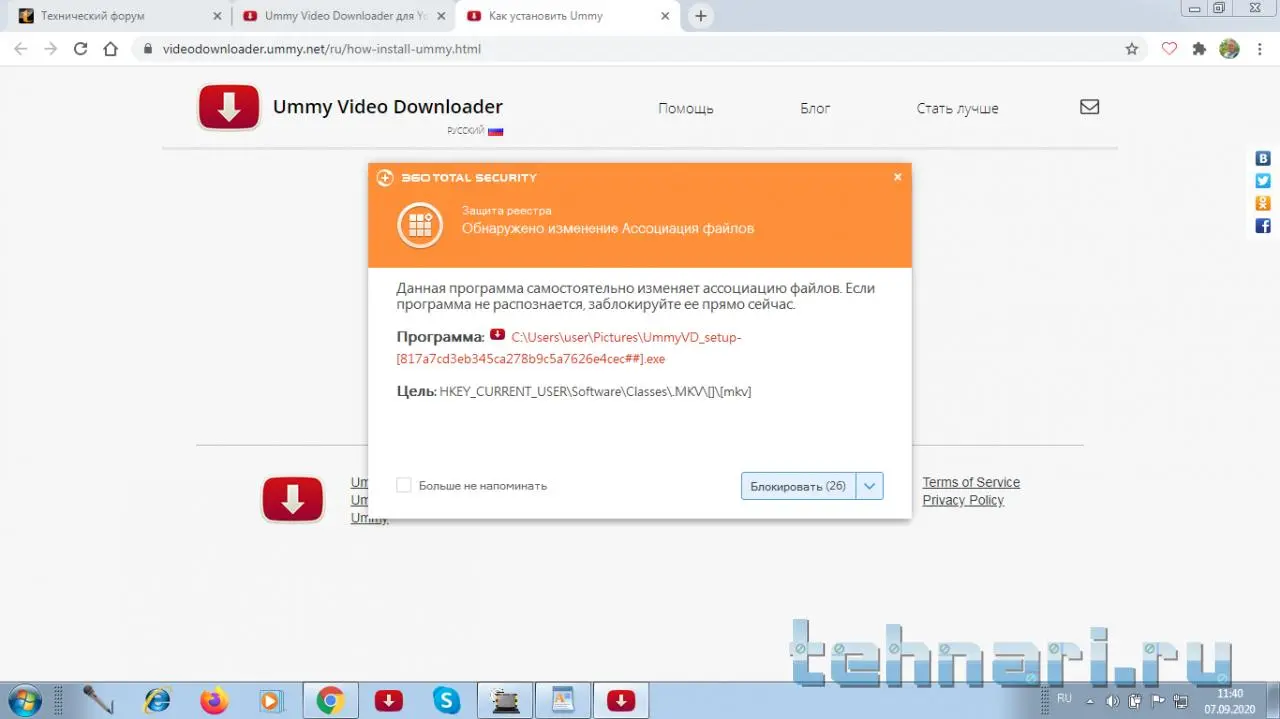Open the last red Ummy taskbar icon
Screen dimensions: 1280x719
[621, 700]
